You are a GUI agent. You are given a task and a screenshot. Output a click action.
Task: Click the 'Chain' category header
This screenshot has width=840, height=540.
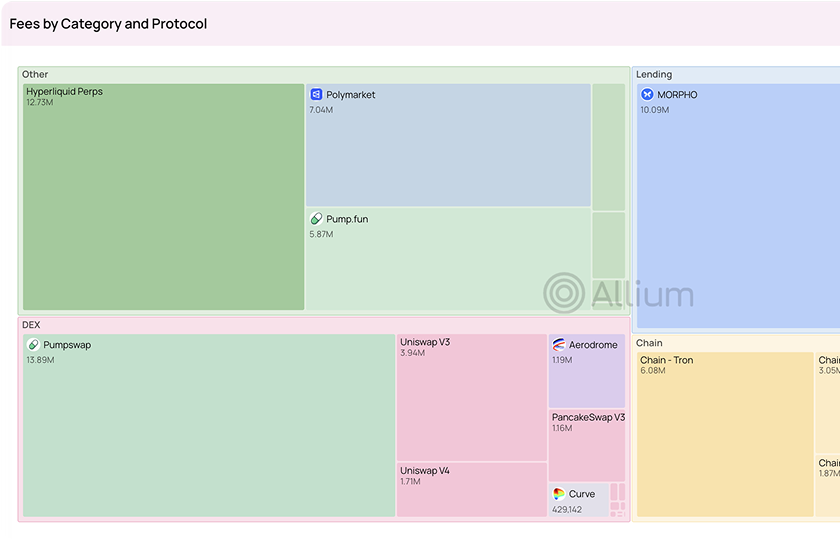649,343
